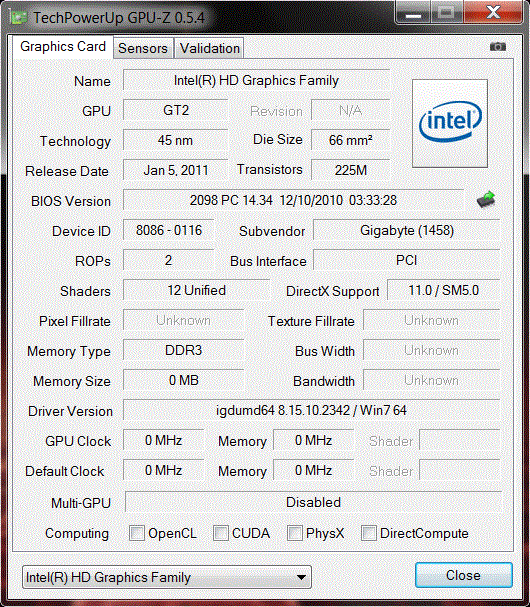Click the Close button
The height and width of the screenshot is (607, 530).
(x=463, y=575)
